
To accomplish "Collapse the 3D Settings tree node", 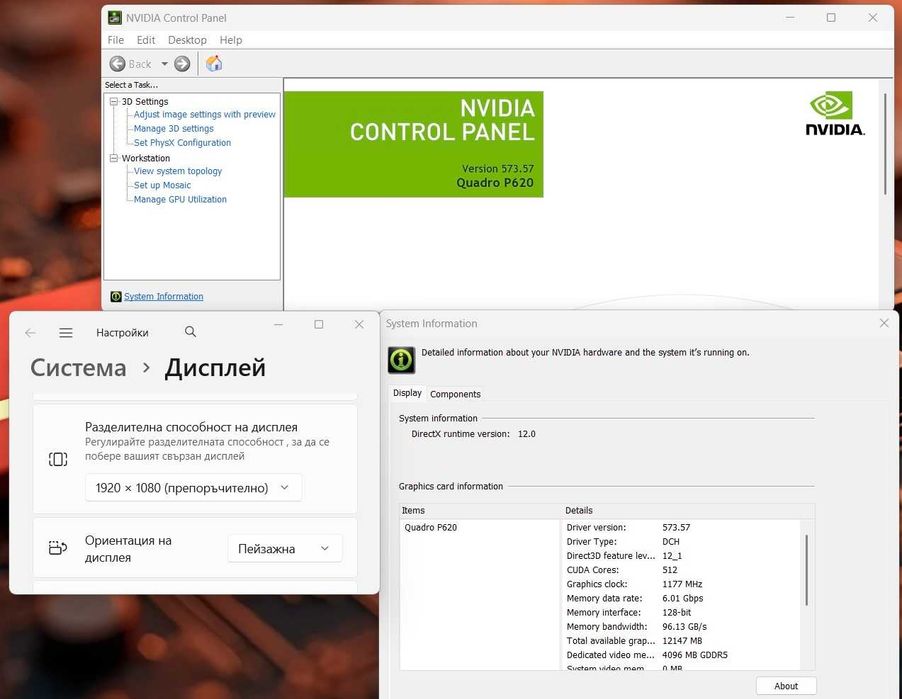I will coord(113,101).
